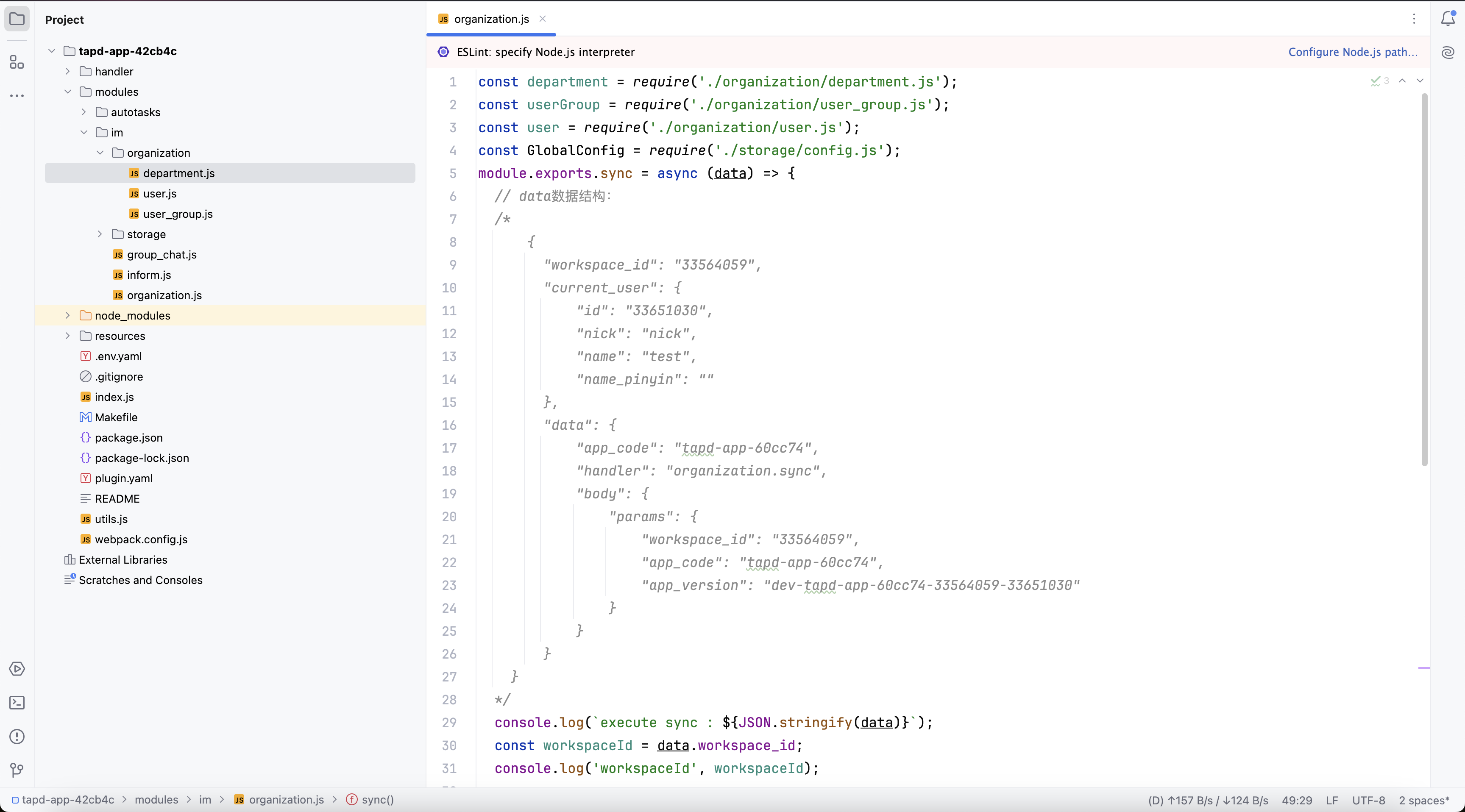Open the Structure tool window icon
The height and width of the screenshot is (812, 1465).
coord(17,62)
